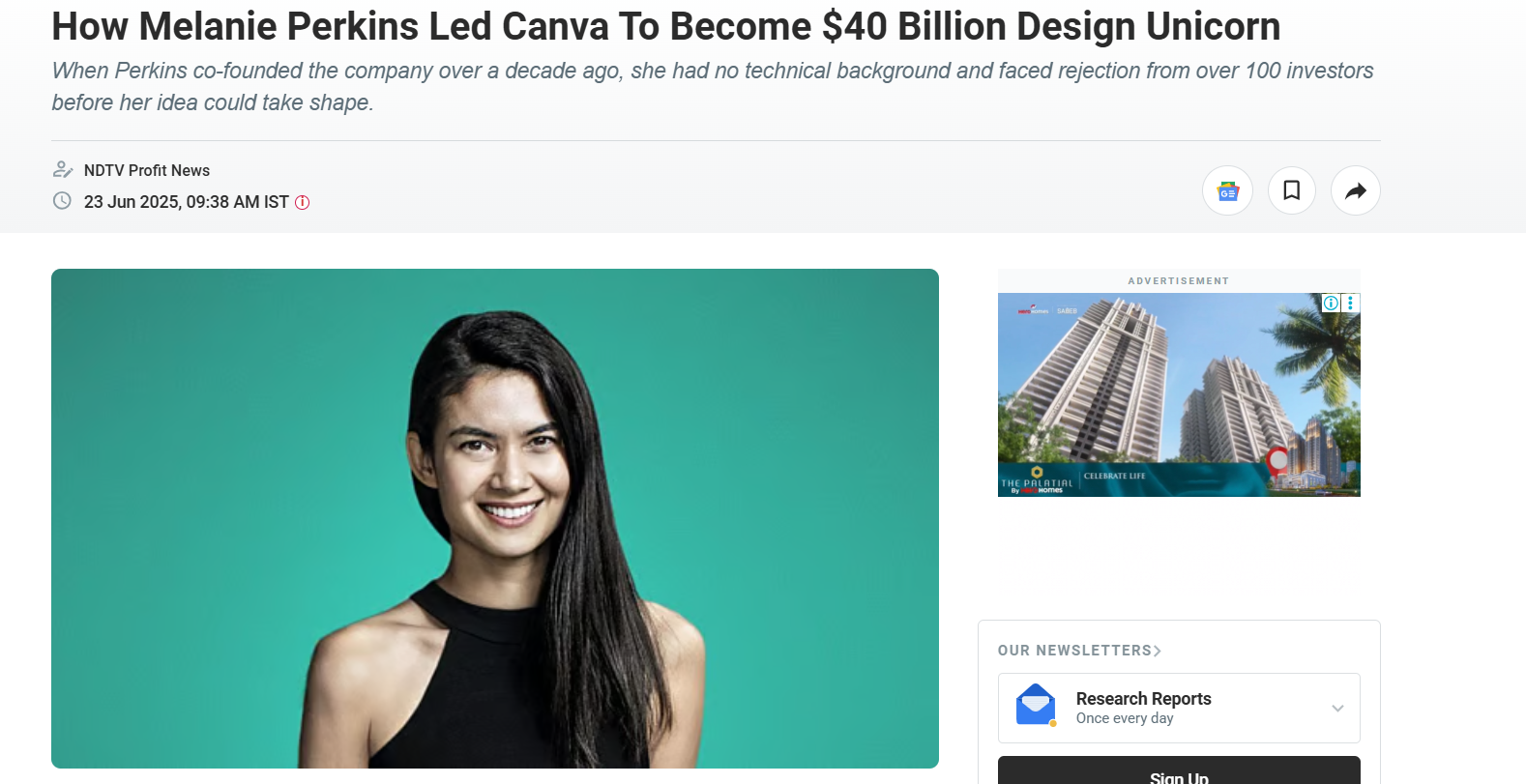Click the Google News follow icon
This screenshot has width=1526, height=784.
click(x=1227, y=190)
